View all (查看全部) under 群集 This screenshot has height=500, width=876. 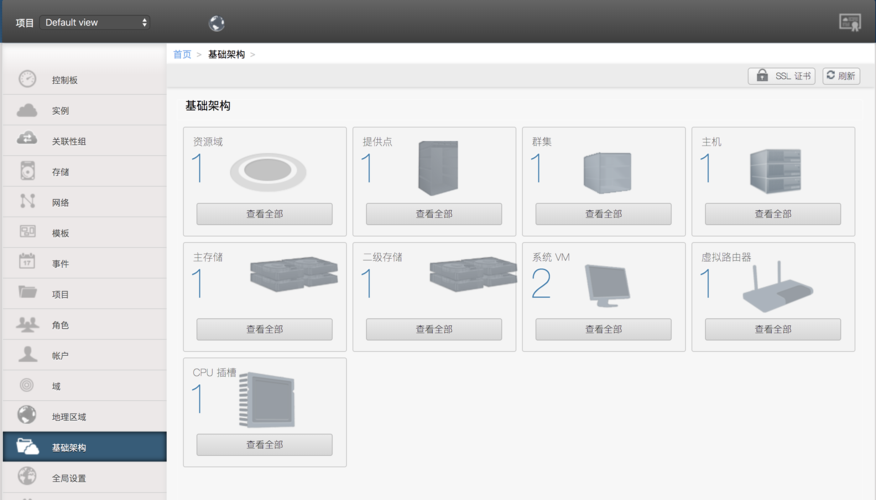(x=603, y=214)
